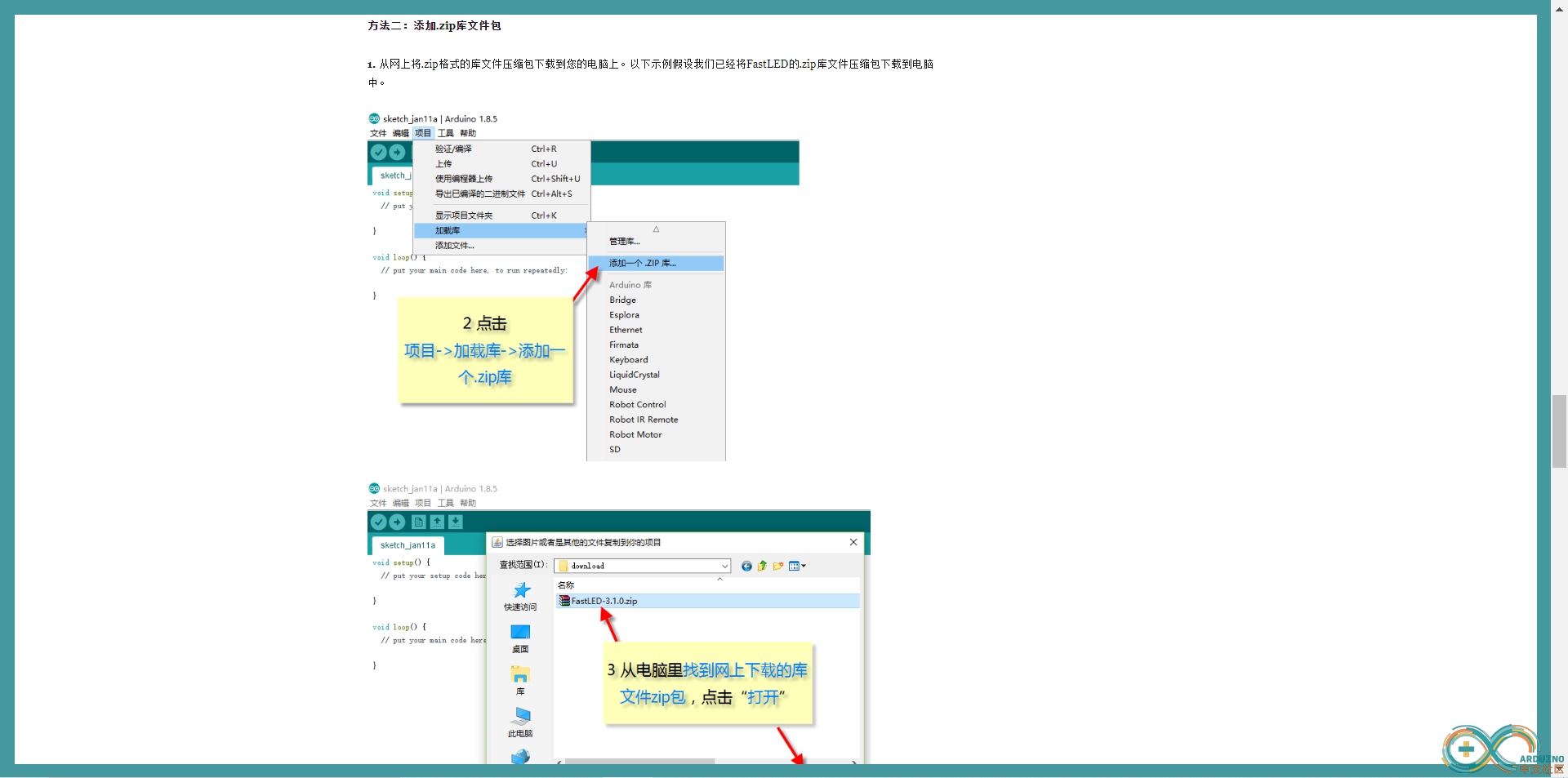Click the Java icon in file dialog title bar
The image size is (1568, 778).
(x=497, y=542)
